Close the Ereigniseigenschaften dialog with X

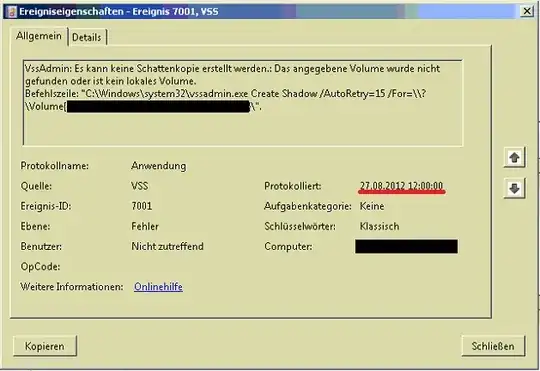527,11
